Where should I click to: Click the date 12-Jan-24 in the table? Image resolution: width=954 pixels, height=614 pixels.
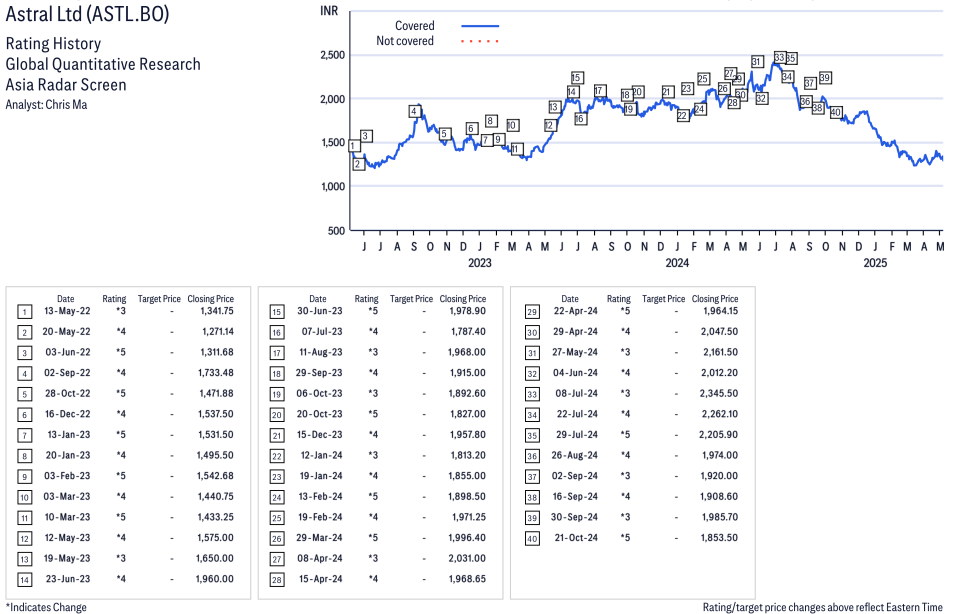coord(321,455)
